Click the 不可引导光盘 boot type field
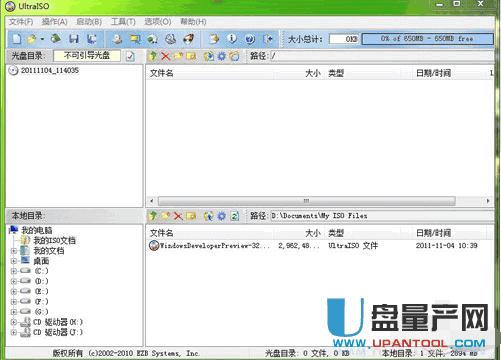This screenshot has height=360, width=501. pyautogui.click(x=87, y=56)
